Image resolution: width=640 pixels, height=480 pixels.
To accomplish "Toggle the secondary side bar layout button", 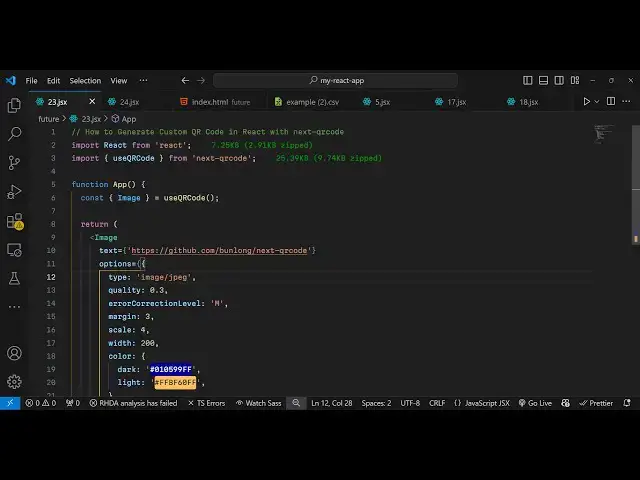I will point(559,80).
